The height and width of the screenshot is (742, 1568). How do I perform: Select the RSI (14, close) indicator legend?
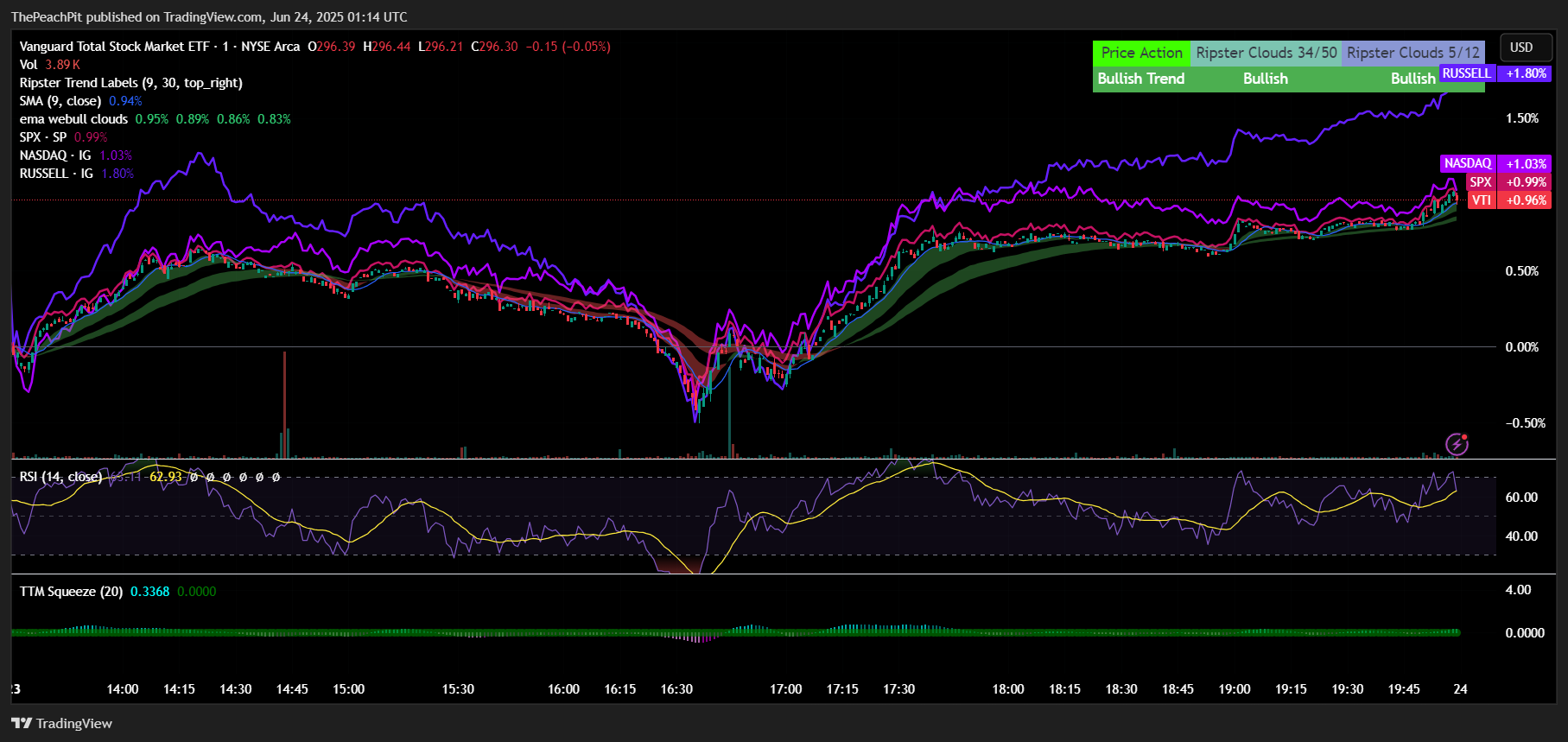point(60,477)
